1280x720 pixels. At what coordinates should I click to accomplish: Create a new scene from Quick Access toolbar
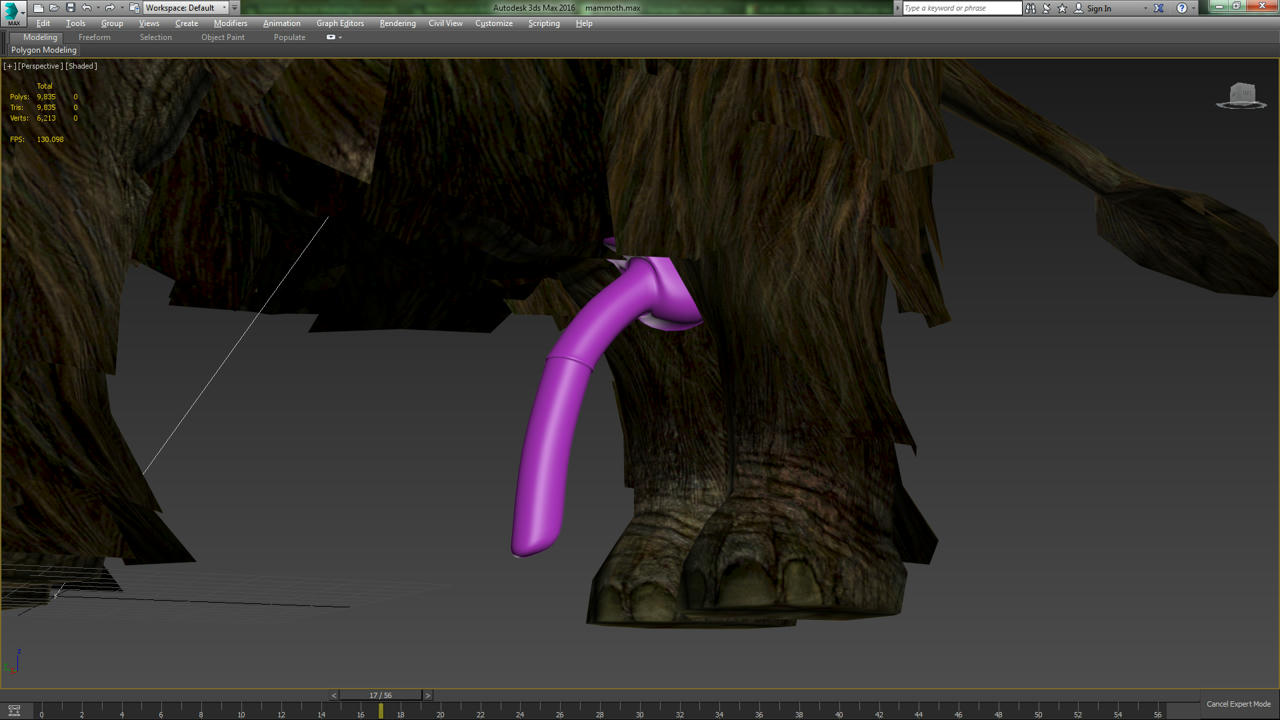pos(38,8)
